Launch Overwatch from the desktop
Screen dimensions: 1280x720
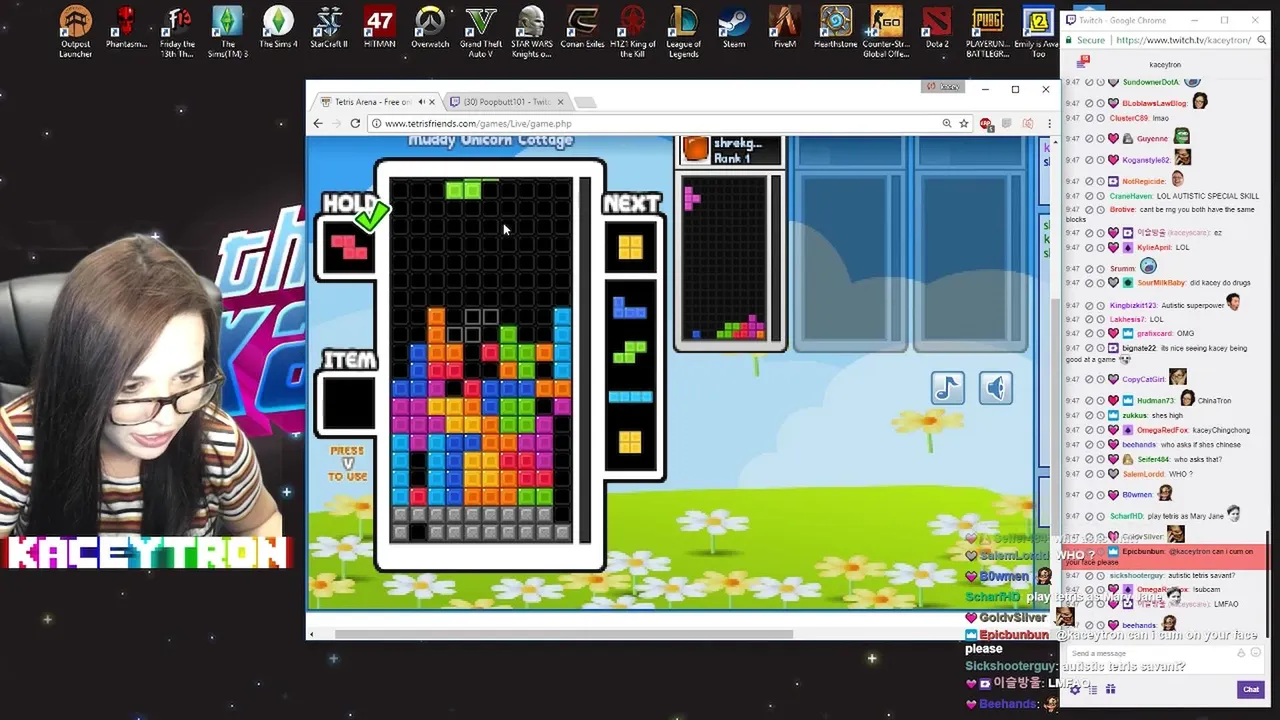click(x=430, y=28)
